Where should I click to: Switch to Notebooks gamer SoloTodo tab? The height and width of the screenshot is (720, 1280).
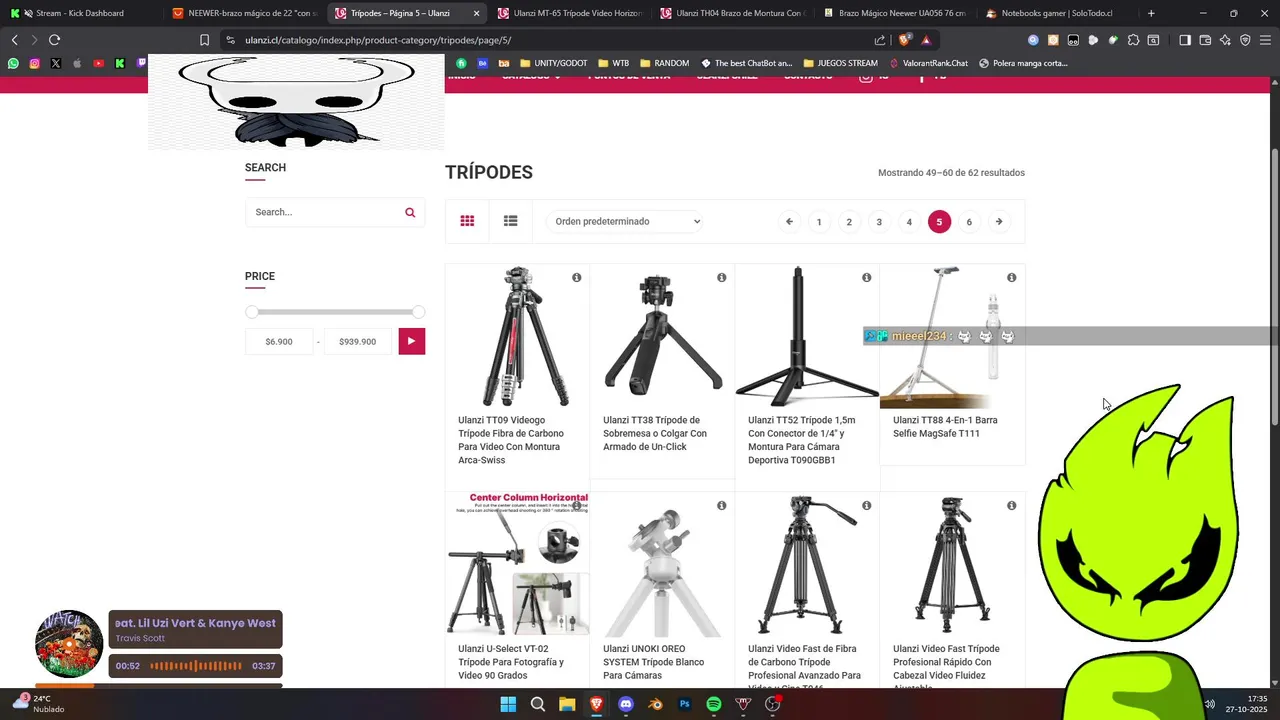pos(1057,13)
